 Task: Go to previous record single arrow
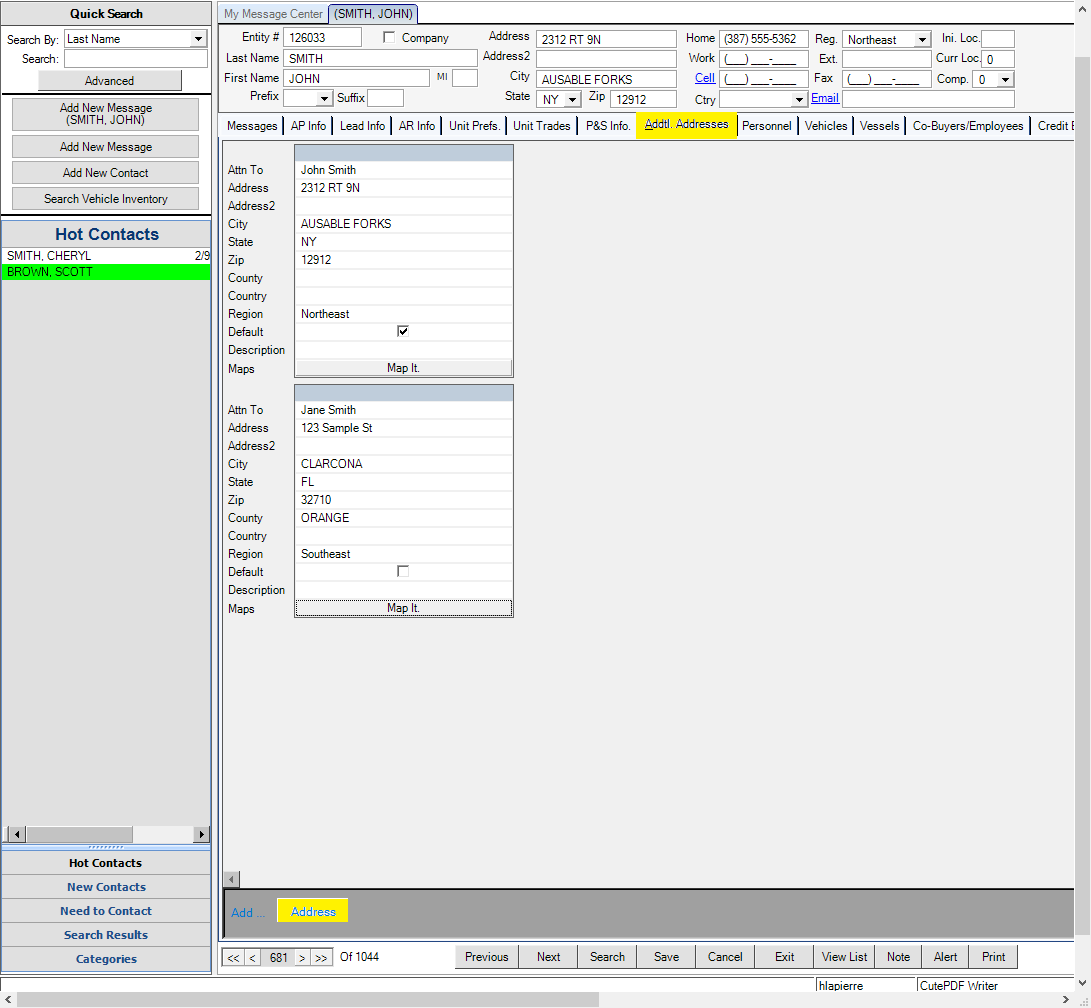click(252, 958)
